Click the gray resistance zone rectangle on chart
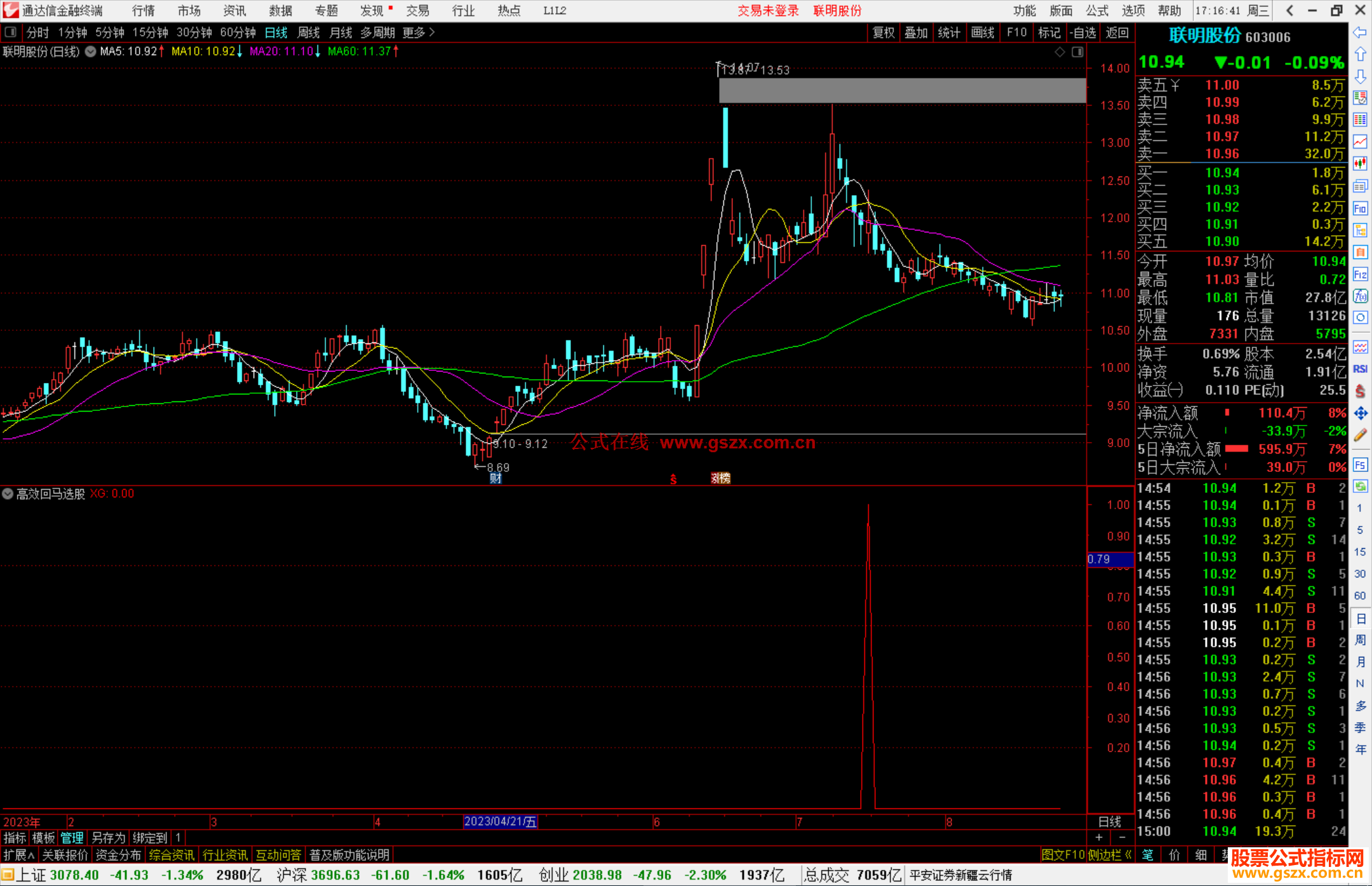Screen dimensions: 1372x886 click(x=902, y=91)
